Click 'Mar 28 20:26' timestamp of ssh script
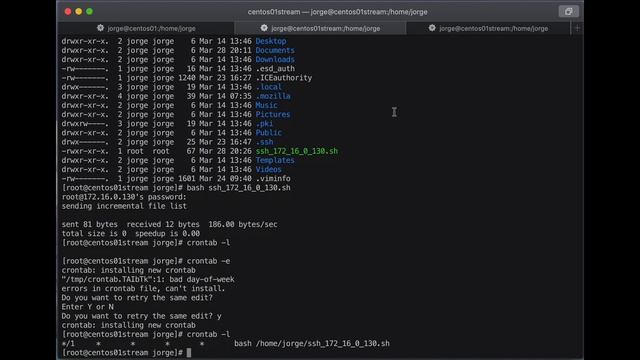This screenshot has height=360, width=640. (x=225, y=151)
